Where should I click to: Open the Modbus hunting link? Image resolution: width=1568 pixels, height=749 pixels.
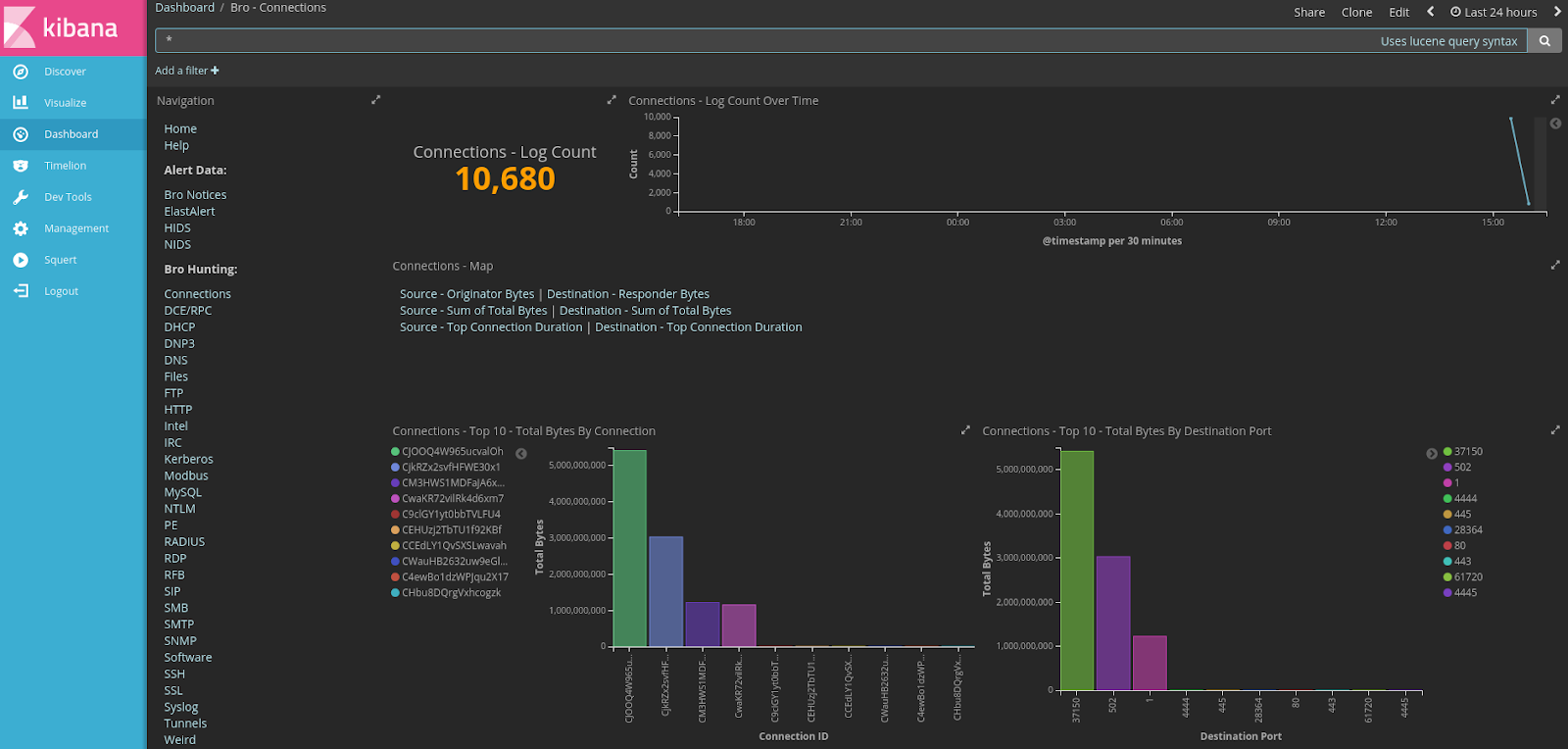pyautogui.click(x=186, y=476)
